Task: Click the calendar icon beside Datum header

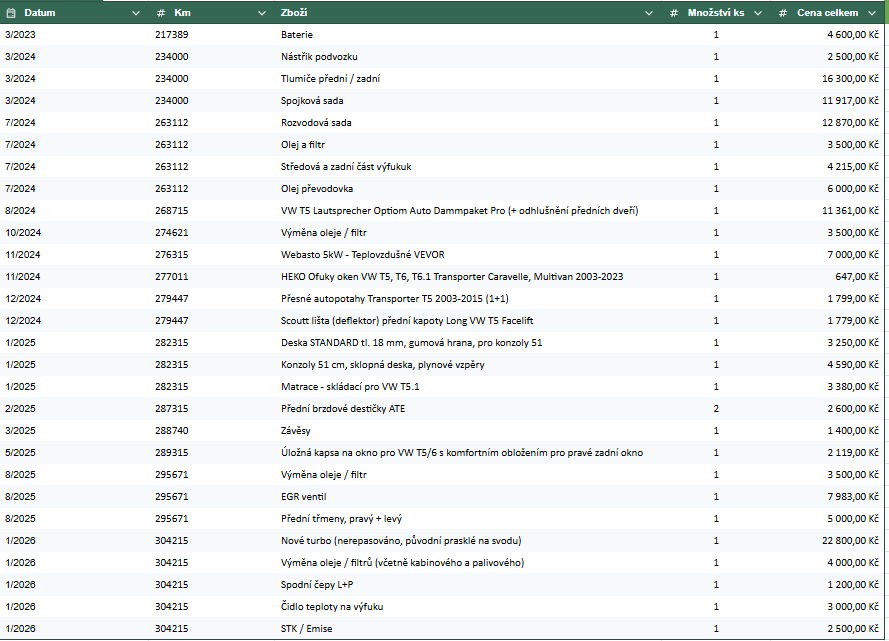Action: [12, 13]
